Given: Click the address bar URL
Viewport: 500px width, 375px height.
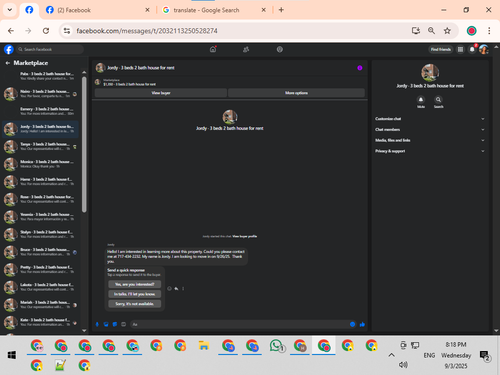Looking at the screenshot, I should [147, 31].
